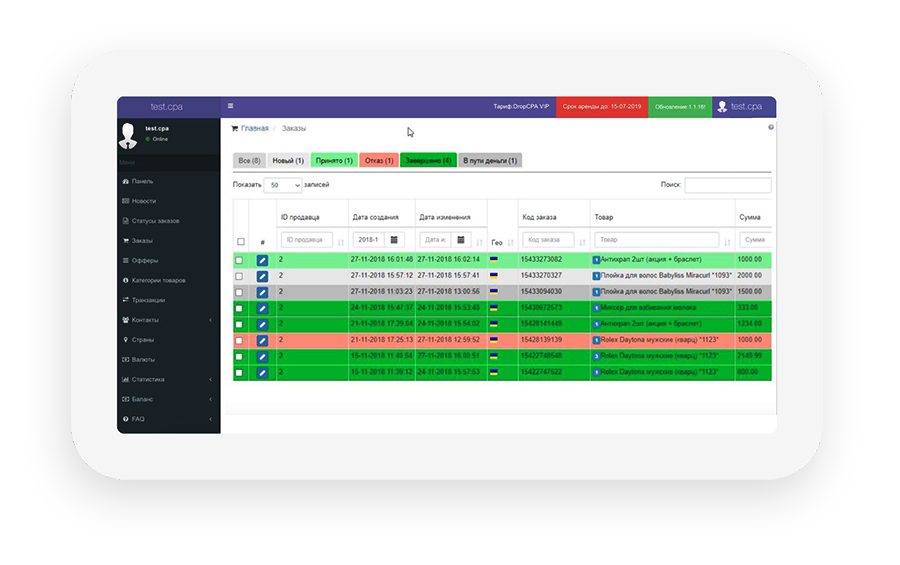900x565 pixels.
Task: Click the Поиск search input field
Action: [727, 185]
